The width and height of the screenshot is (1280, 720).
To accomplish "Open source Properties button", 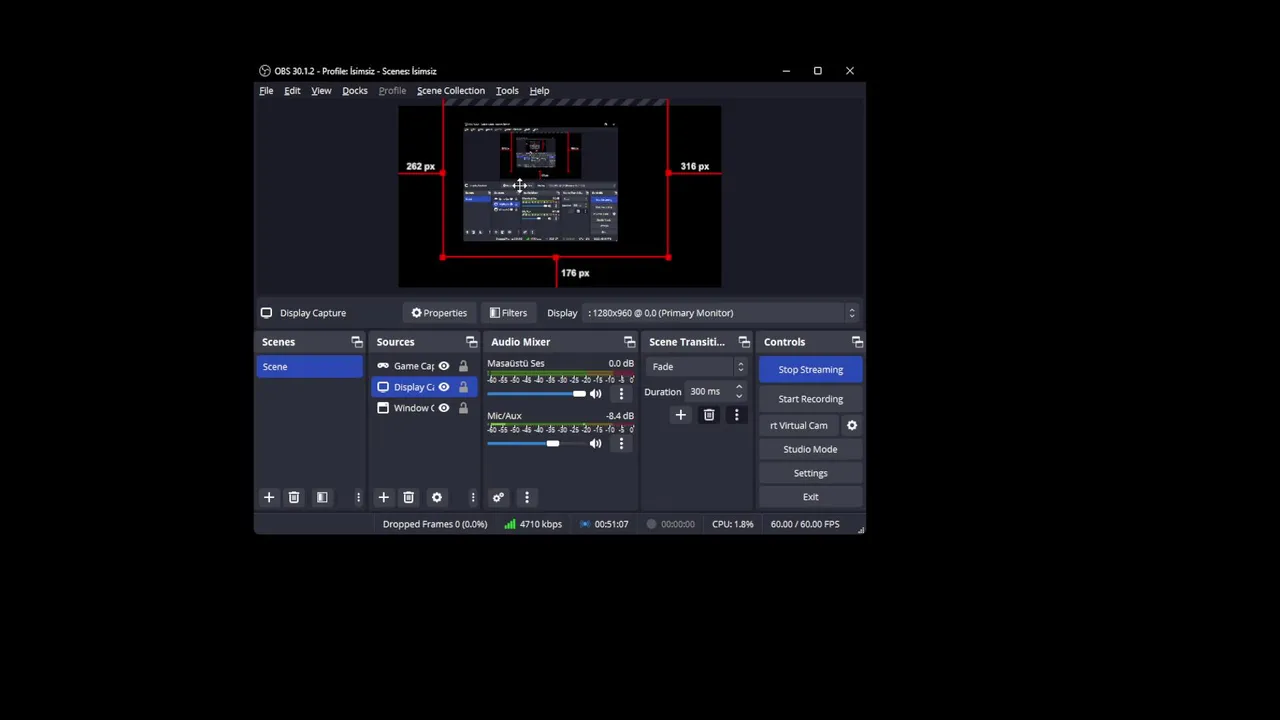I will (439, 313).
